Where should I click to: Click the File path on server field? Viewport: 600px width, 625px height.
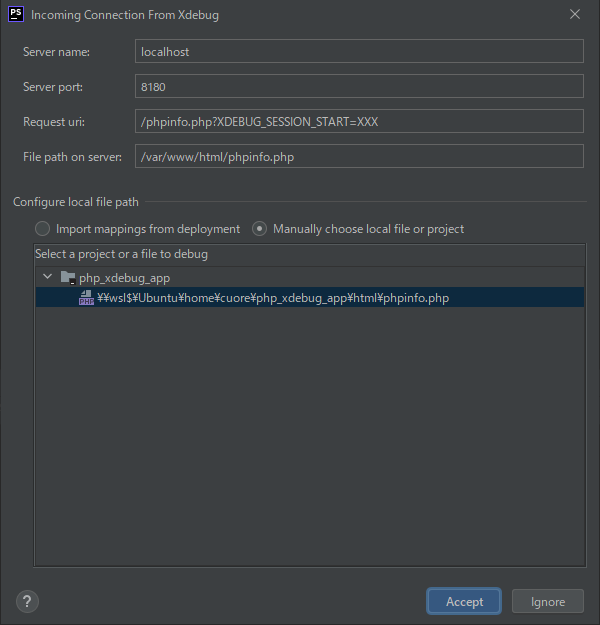pyautogui.click(x=358, y=157)
